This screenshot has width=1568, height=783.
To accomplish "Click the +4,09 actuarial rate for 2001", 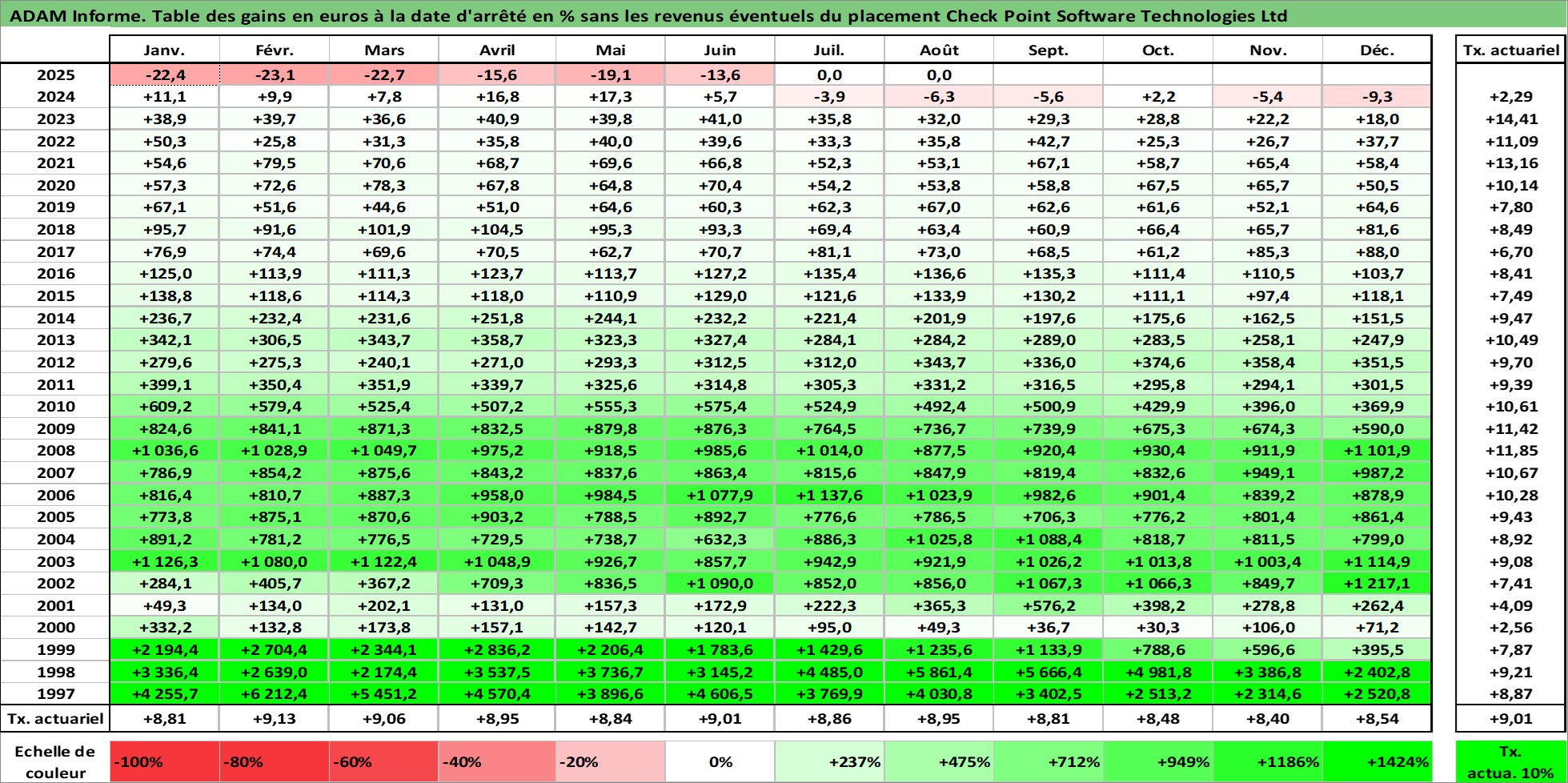I will click(1510, 606).
